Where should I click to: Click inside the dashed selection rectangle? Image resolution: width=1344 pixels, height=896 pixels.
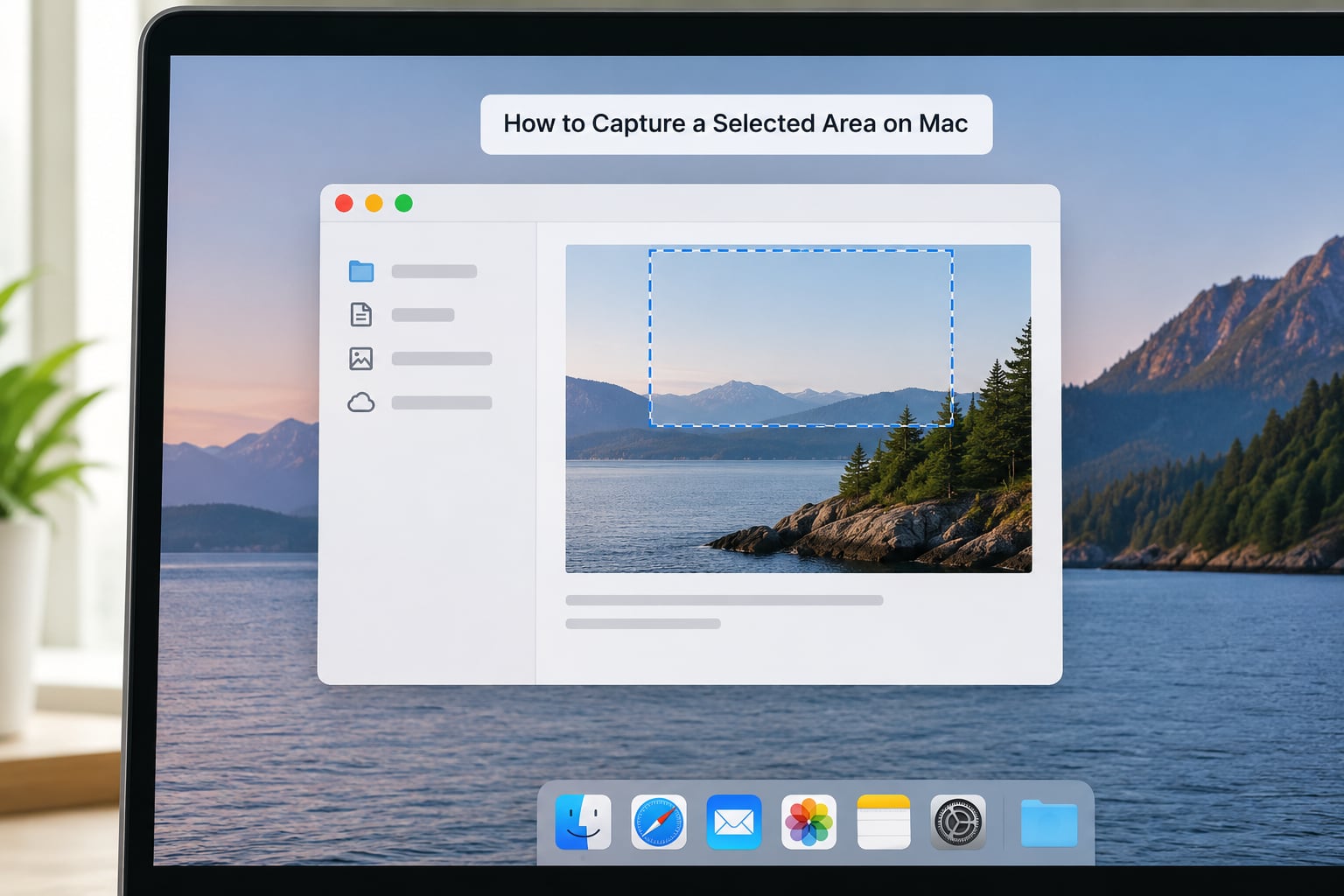801,338
